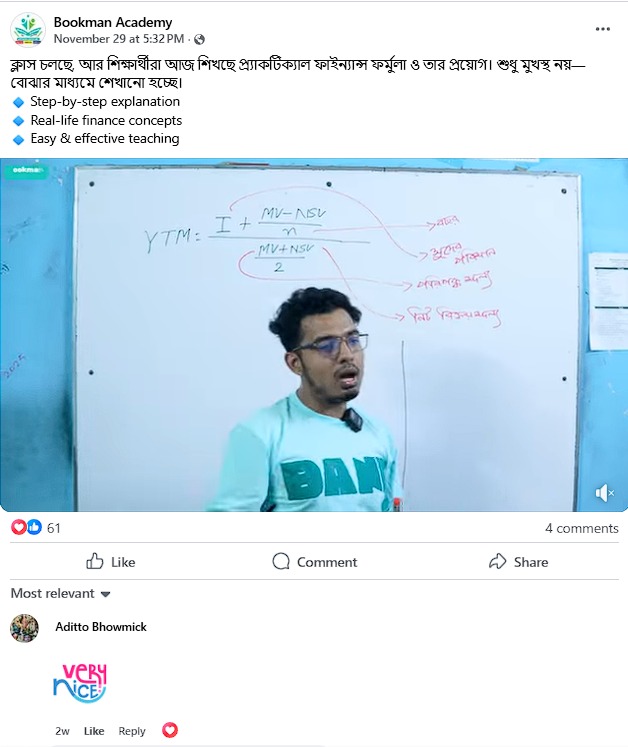Like Aditto Bhowmick's comment
The width and height of the screenshot is (628, 747).
[x=94, y=731]
